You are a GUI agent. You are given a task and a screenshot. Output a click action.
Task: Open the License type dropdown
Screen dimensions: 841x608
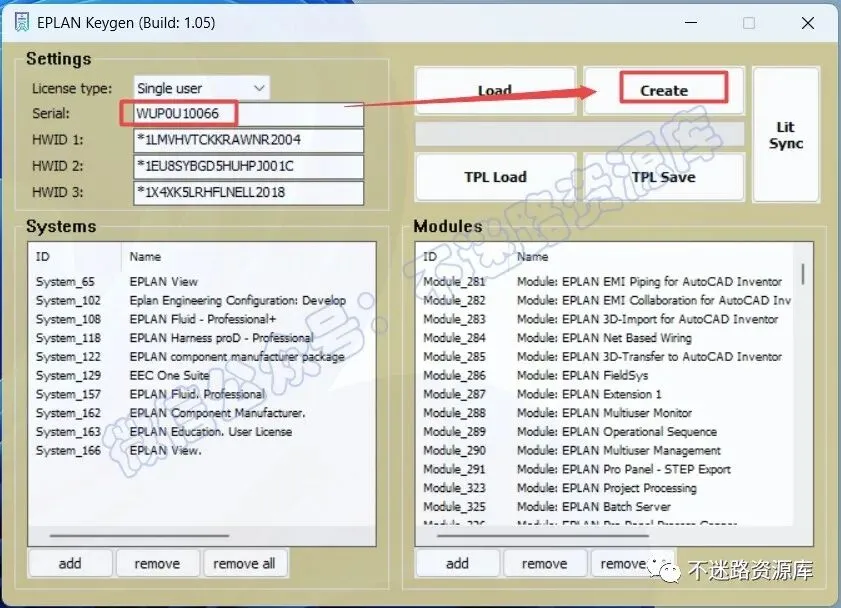pos(201,88)
